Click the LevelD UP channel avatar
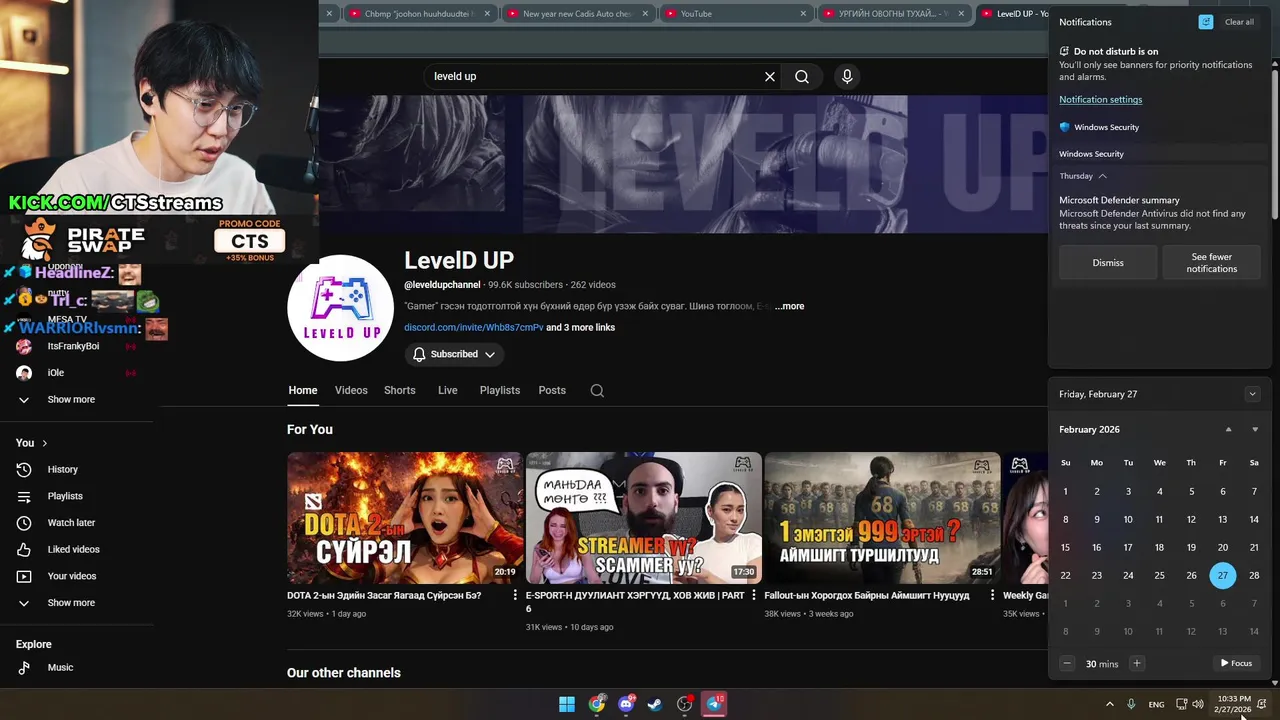This screenshot has height=720, width=1280. pos(340,308)
